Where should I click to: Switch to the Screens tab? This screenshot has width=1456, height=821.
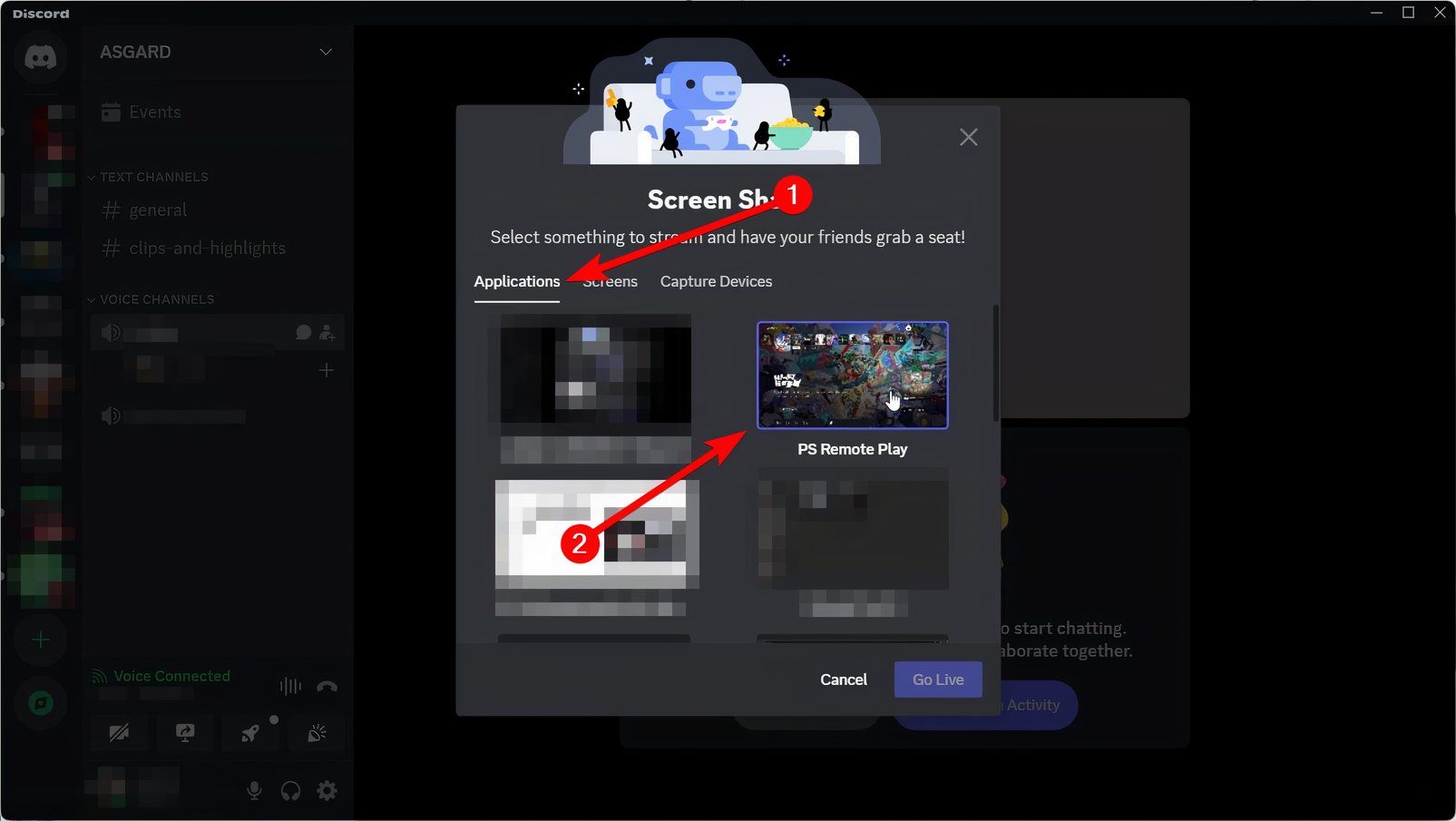(x=609, y=281)
